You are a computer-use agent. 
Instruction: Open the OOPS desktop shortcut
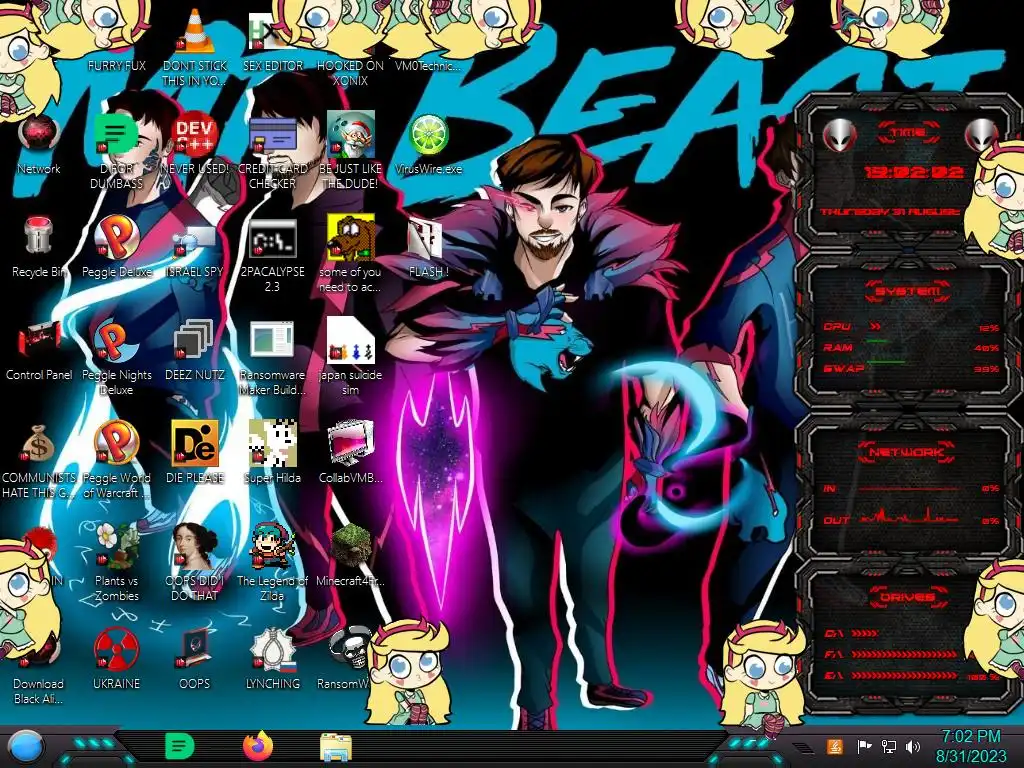195,660
